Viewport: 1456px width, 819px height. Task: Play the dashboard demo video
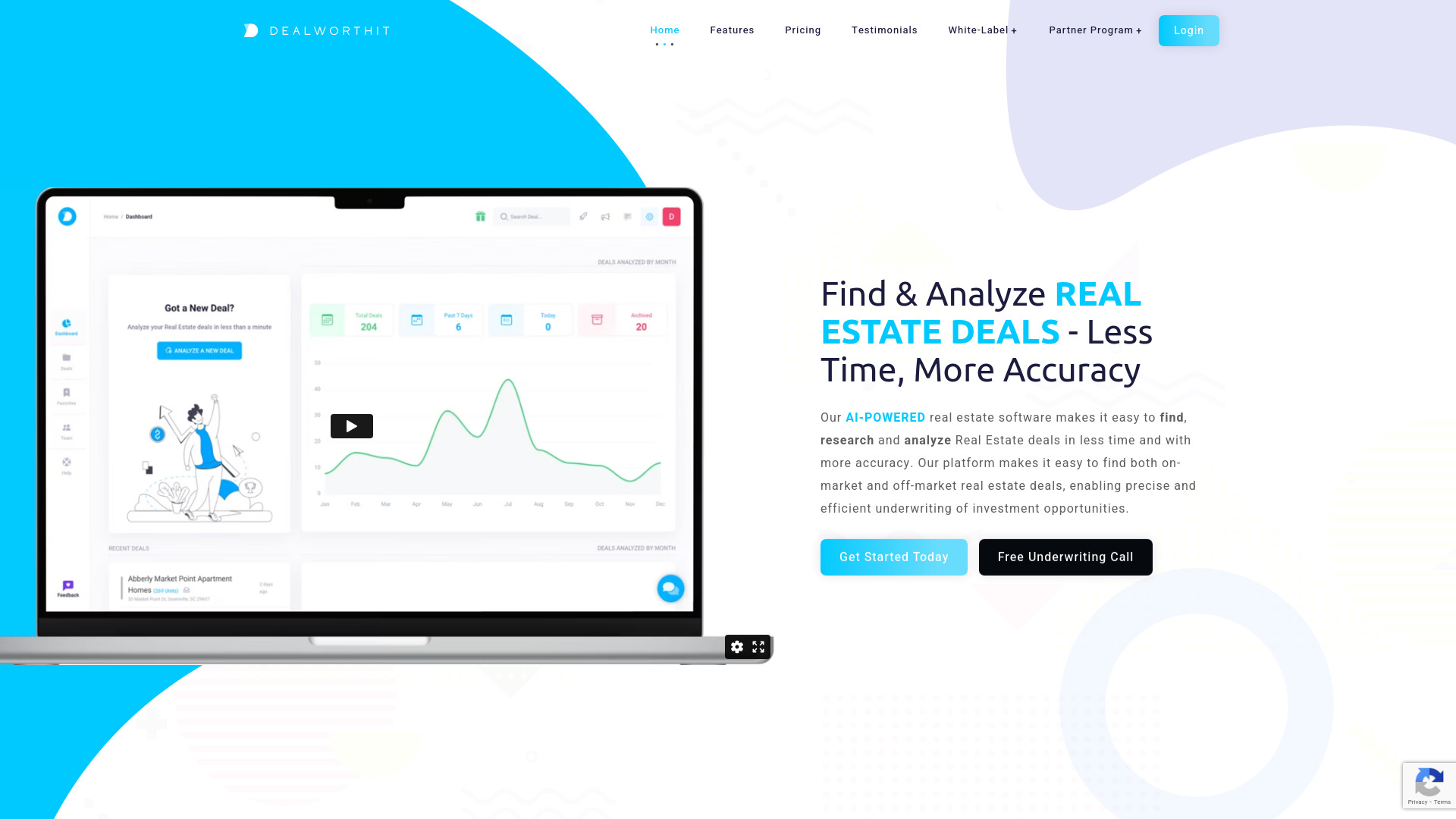(x=351, y=426)
